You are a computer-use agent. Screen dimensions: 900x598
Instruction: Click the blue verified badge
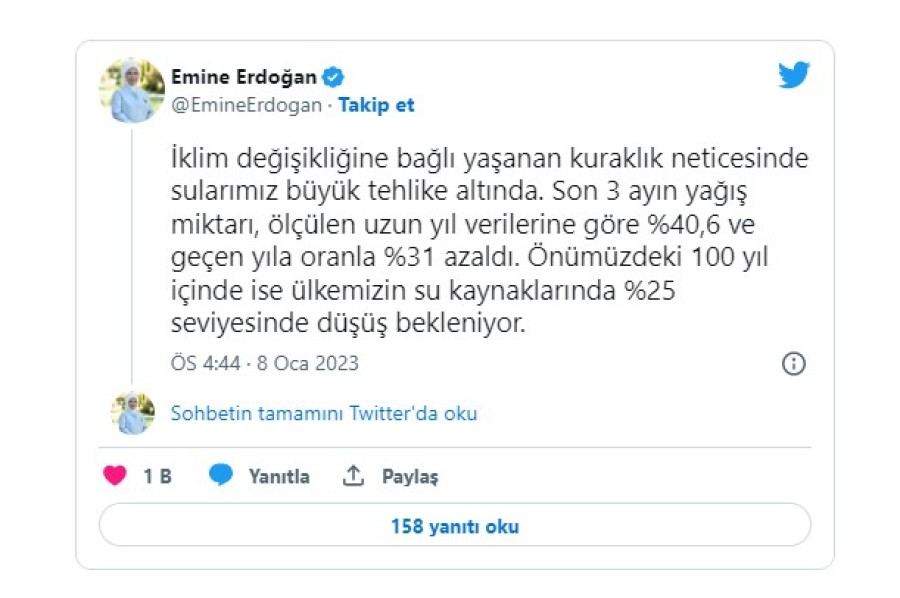pos(334,77)
